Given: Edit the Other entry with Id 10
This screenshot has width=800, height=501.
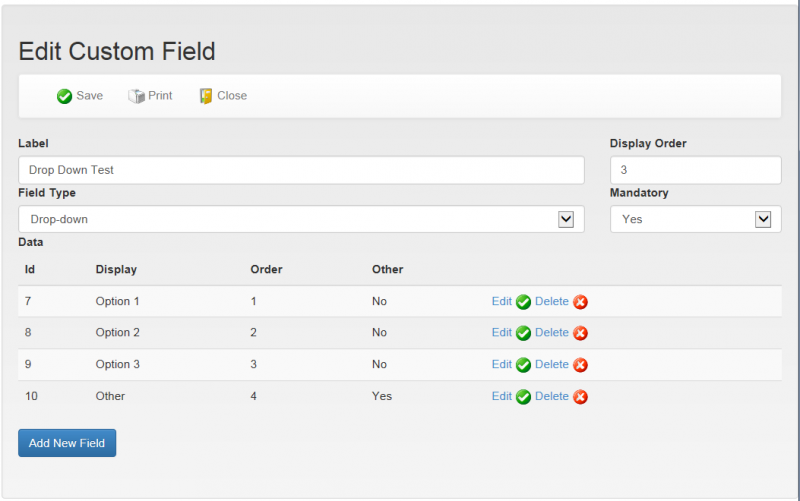Looking at the screenshot, I should (x=502, y=396).
